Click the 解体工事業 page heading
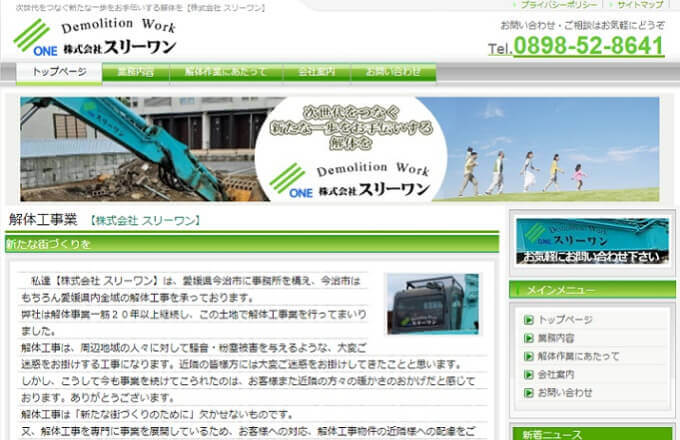 click(42, 220)
